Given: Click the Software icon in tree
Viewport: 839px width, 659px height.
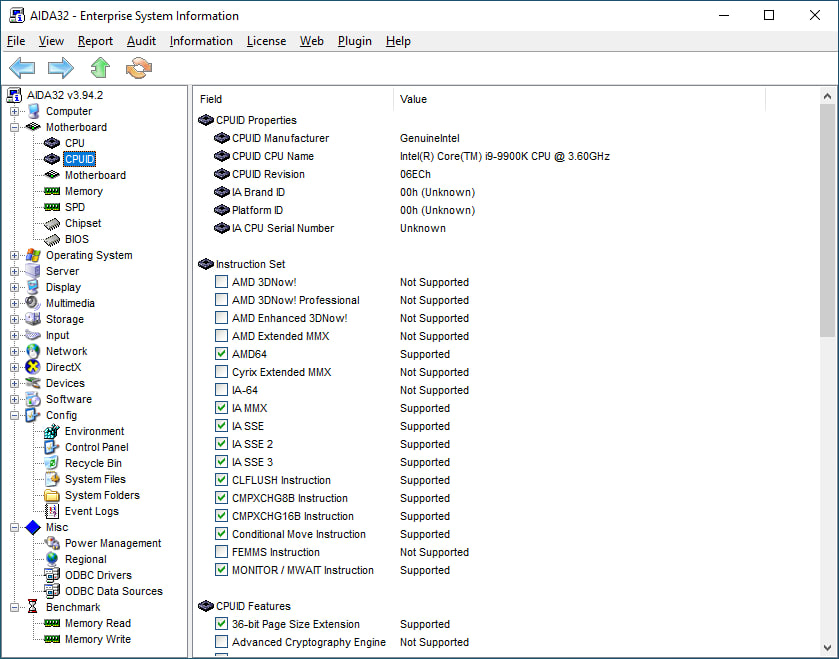Looking at the screenshot, I should (33, 399).
